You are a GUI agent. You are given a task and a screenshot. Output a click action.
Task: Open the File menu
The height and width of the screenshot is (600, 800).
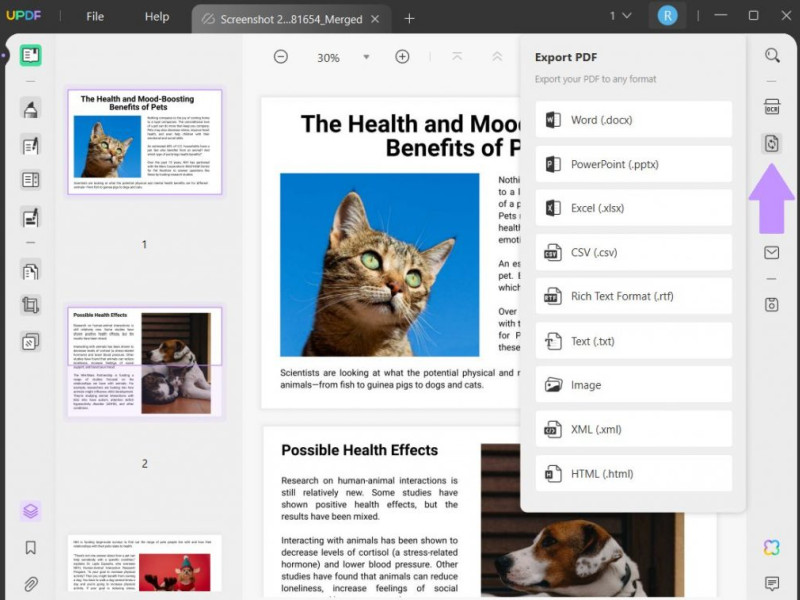(95, 16)
